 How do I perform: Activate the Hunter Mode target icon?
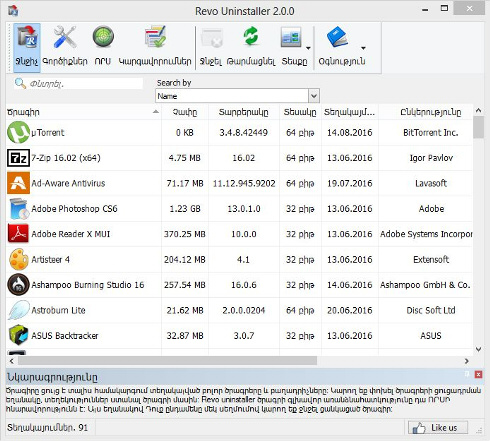[x=103, y=37]
